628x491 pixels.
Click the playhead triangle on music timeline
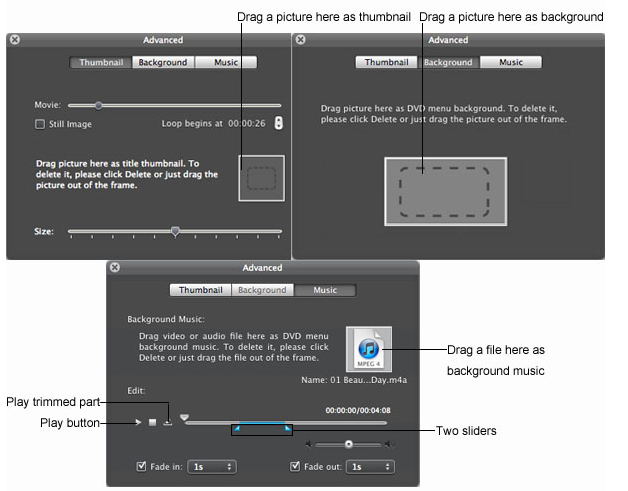point(184,418)
